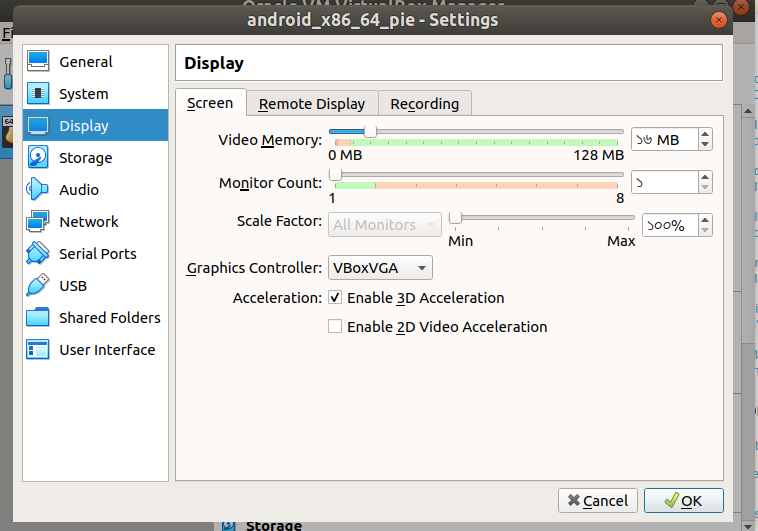Increase Scale Factor with up arrow

click(705, 220)
